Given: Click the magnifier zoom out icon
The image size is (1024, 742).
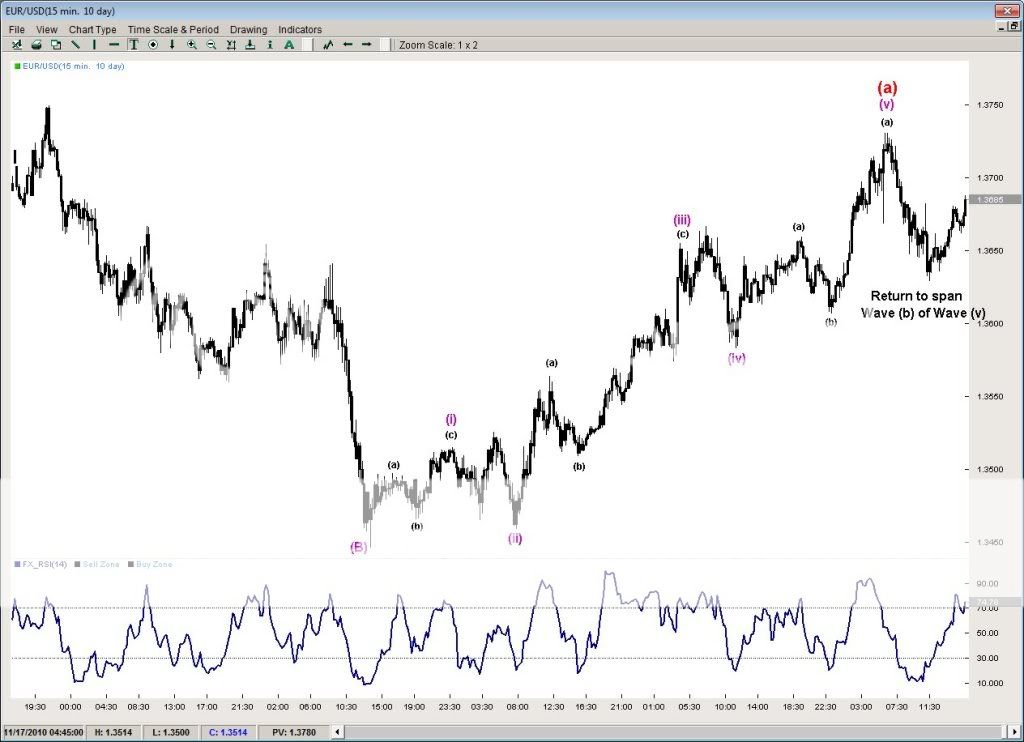Looking at the screenshot, I should click(211, 45).
